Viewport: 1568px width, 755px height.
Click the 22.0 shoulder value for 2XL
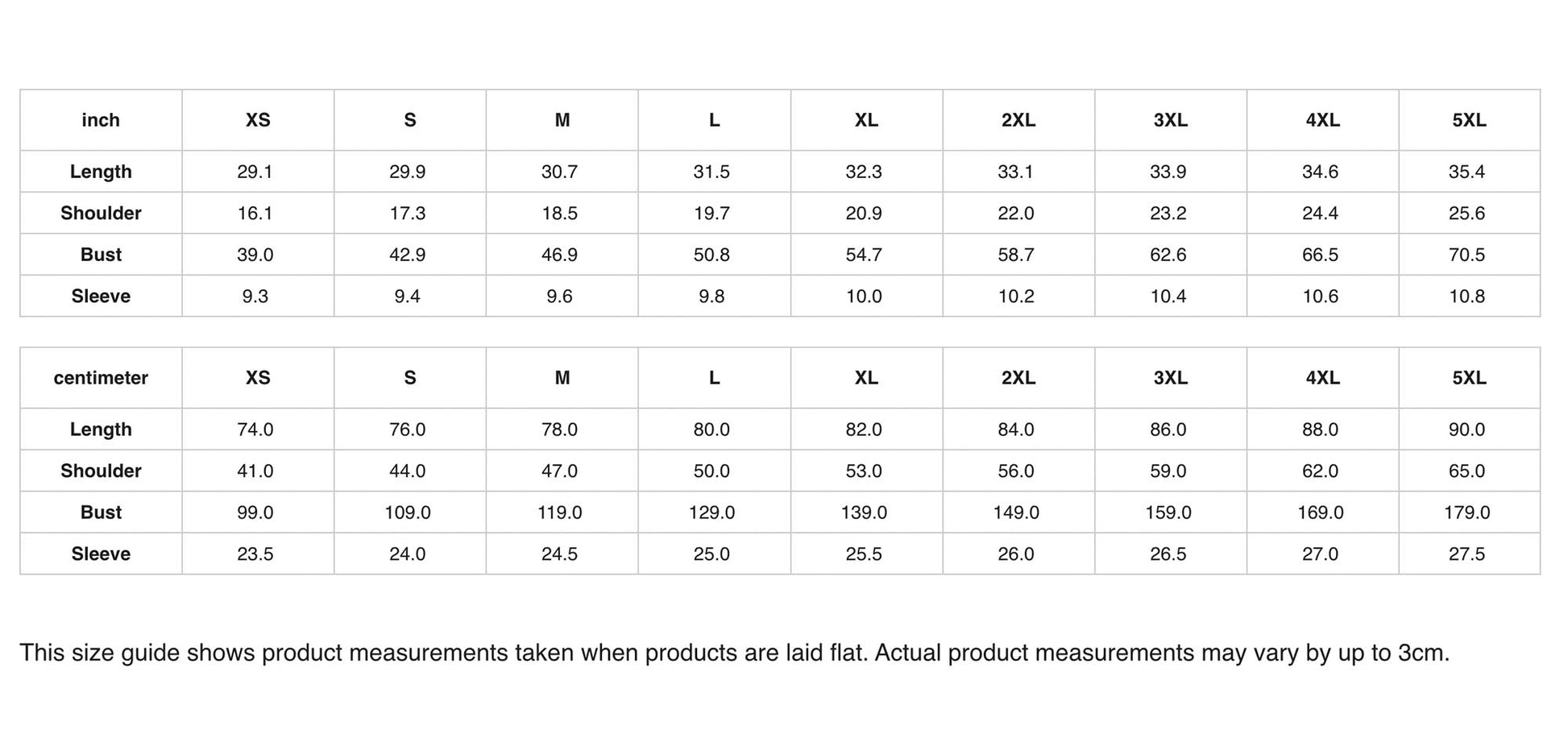click(x=1016, y=214)
